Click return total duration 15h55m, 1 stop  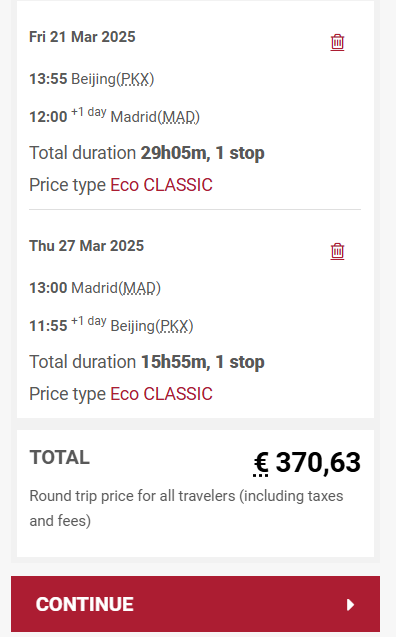[202, 362]
